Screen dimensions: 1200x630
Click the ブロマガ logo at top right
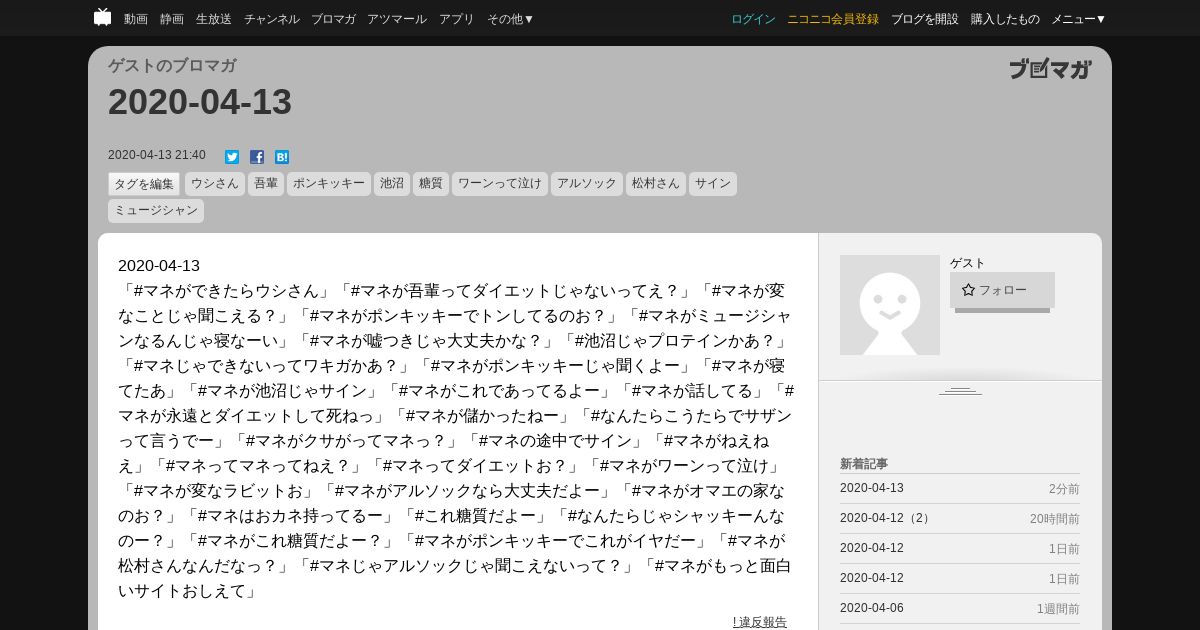pyautogui.click(x=1050, y=69)
